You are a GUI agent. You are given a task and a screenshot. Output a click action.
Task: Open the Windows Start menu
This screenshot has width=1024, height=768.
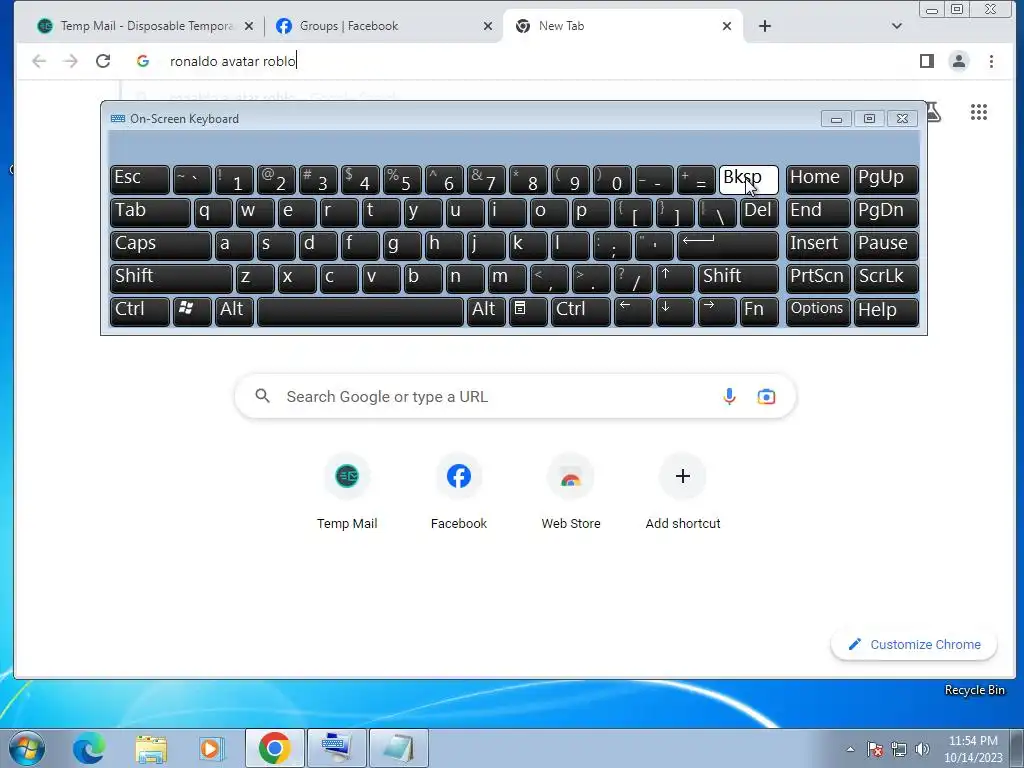point(26,748)
